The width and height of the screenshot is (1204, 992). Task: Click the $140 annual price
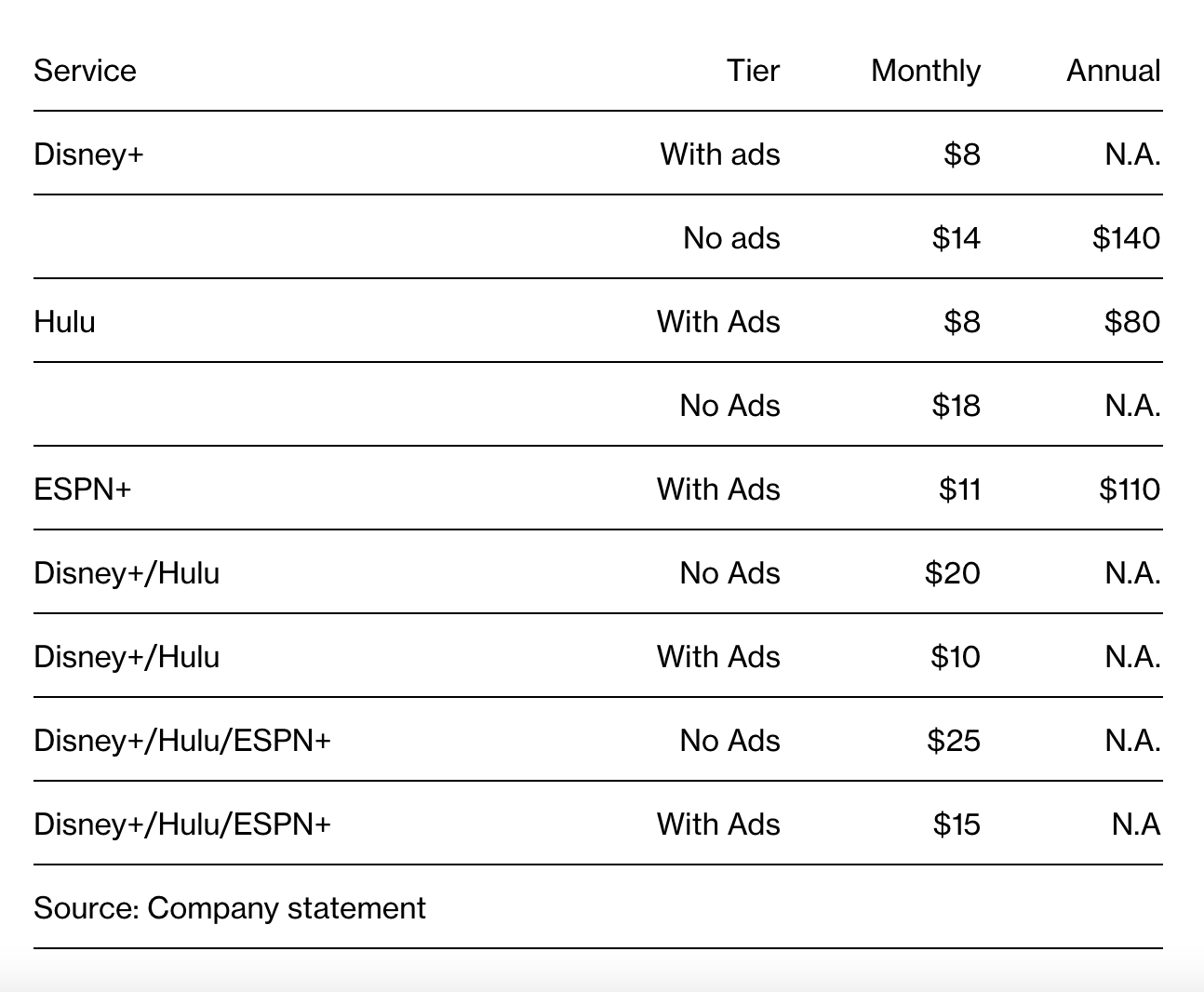[1126, 238]
